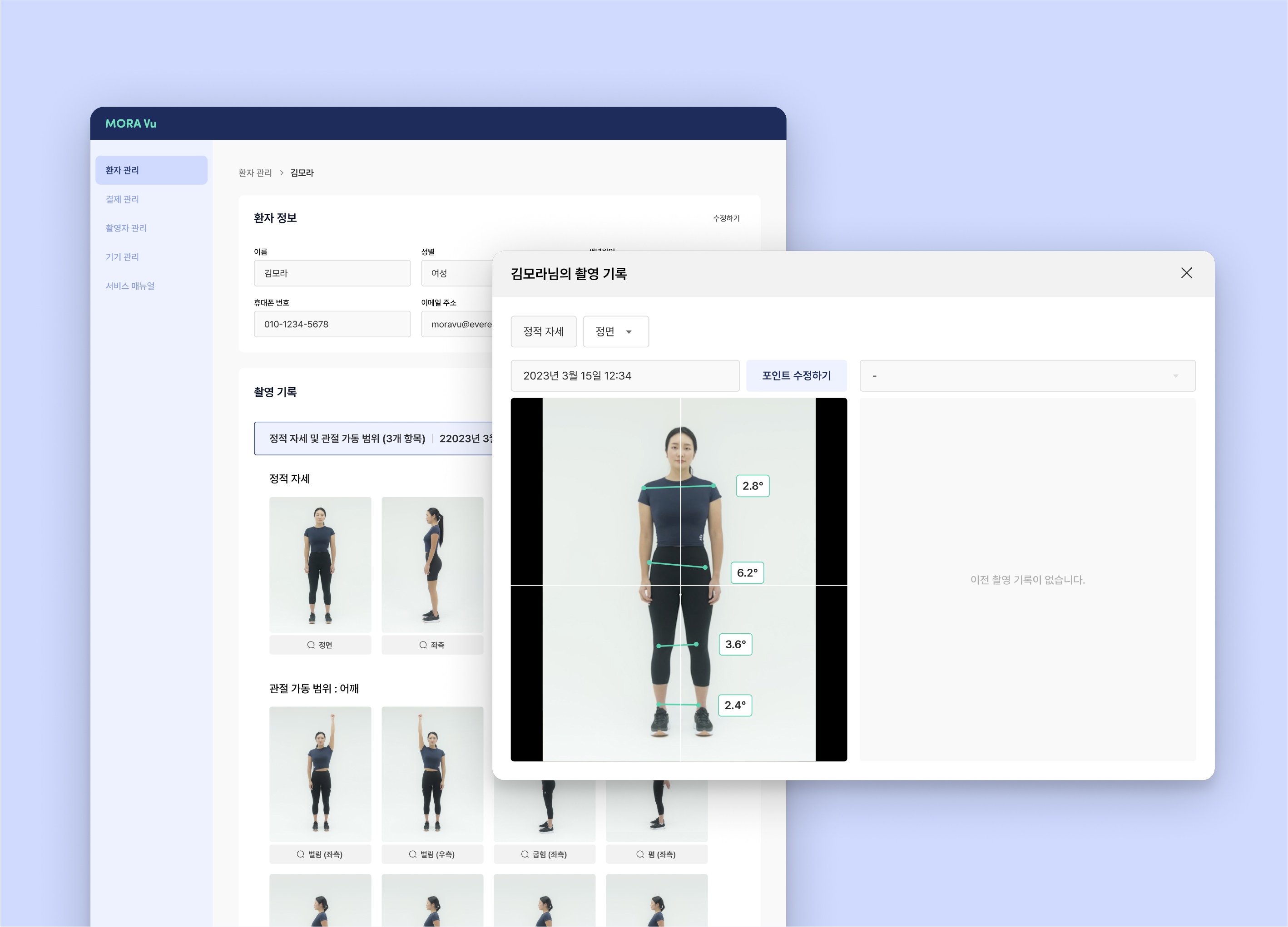The width and height of the screenshot is (1288, 927).
Task: Click the 6.2° pelvis angle label
Action: tap(747, 573)
